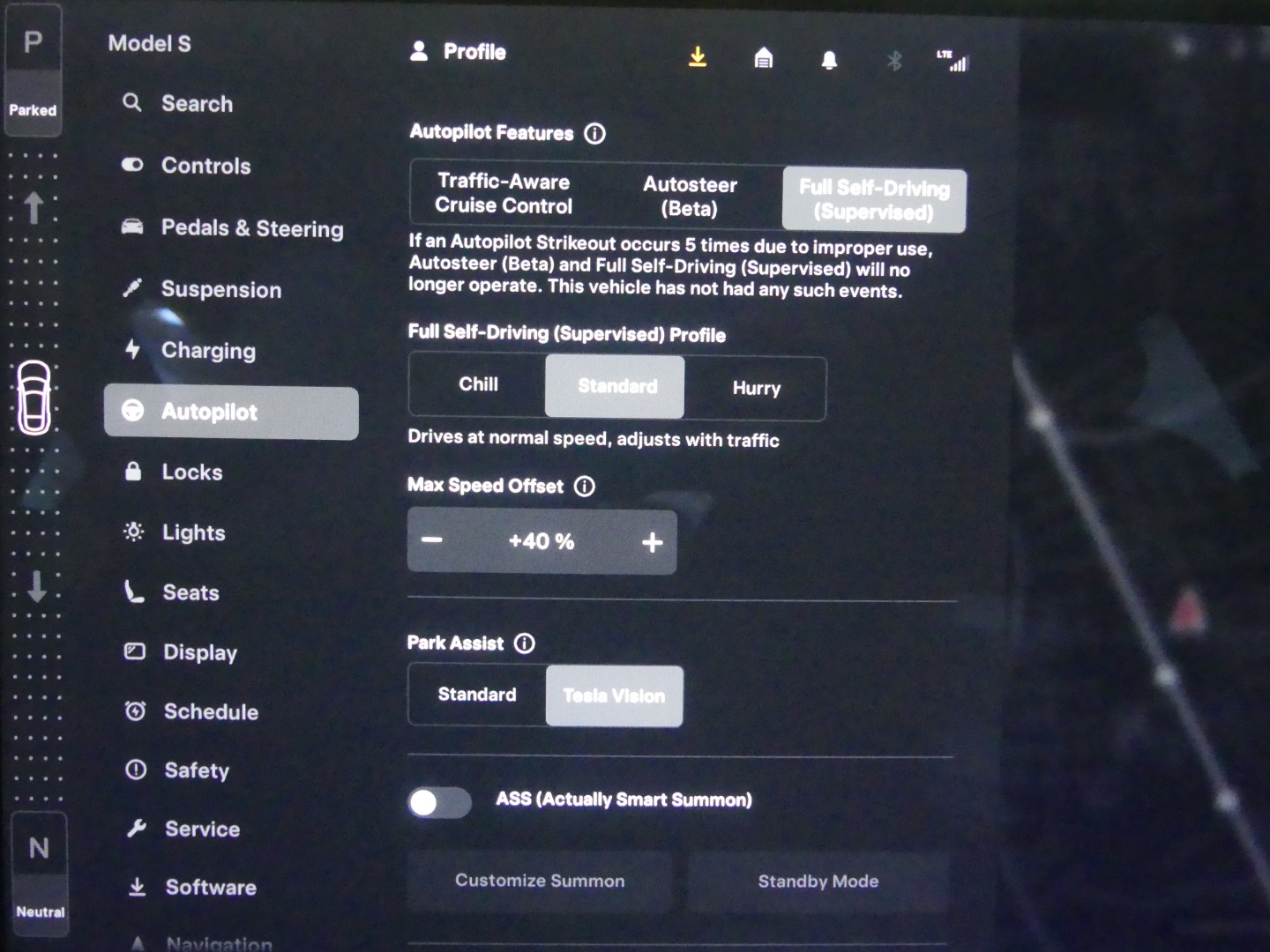The height and width of the screenshot is (952, 1270).
Task: Click the Autopilot Strikeout warning text
Action: (670, 265)
